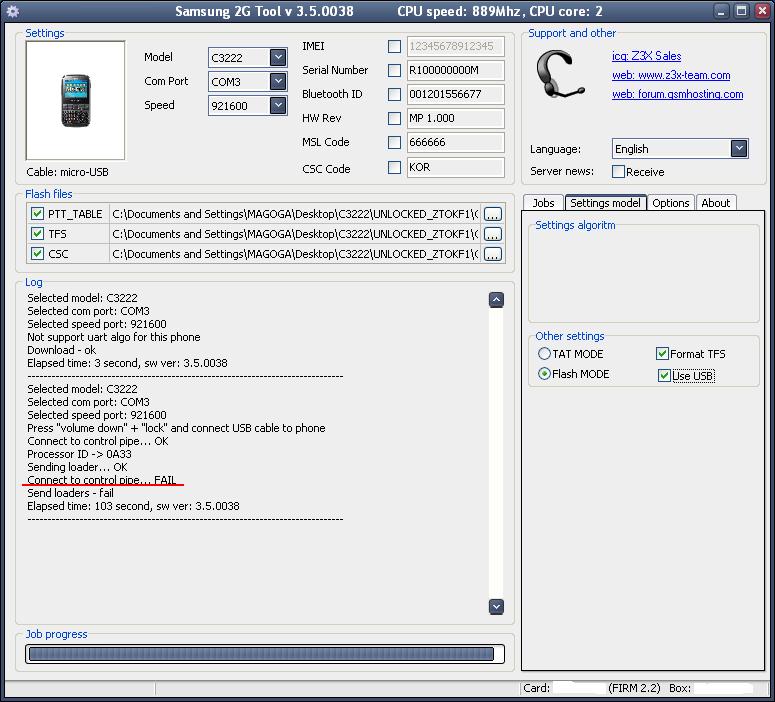The width and height of the screenshot is (775, 702).
Task: Switch to the Jobs tab
Action: pyautogui.click(x=543, y=203)
